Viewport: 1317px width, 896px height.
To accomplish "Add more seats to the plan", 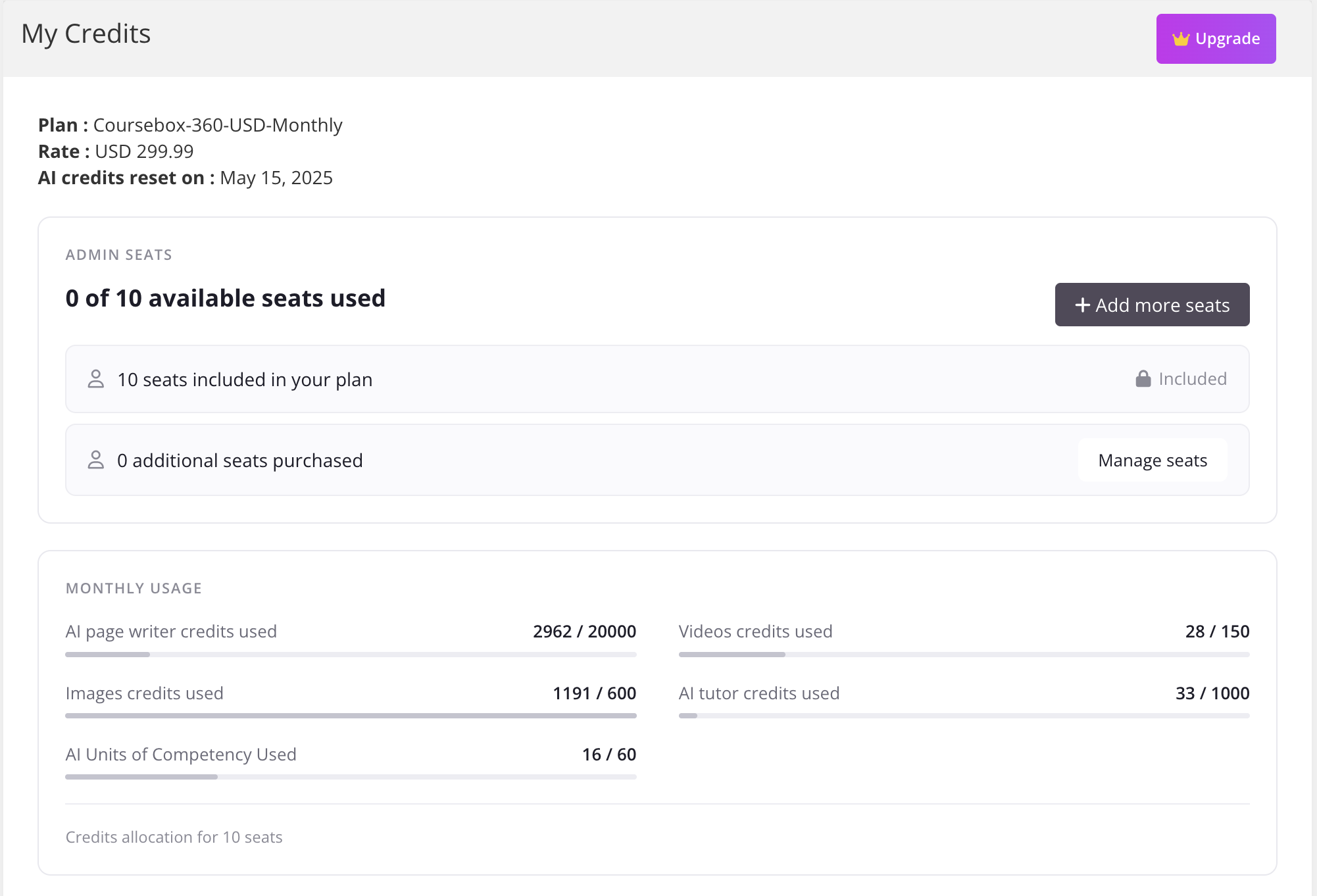I will 1152,305.
